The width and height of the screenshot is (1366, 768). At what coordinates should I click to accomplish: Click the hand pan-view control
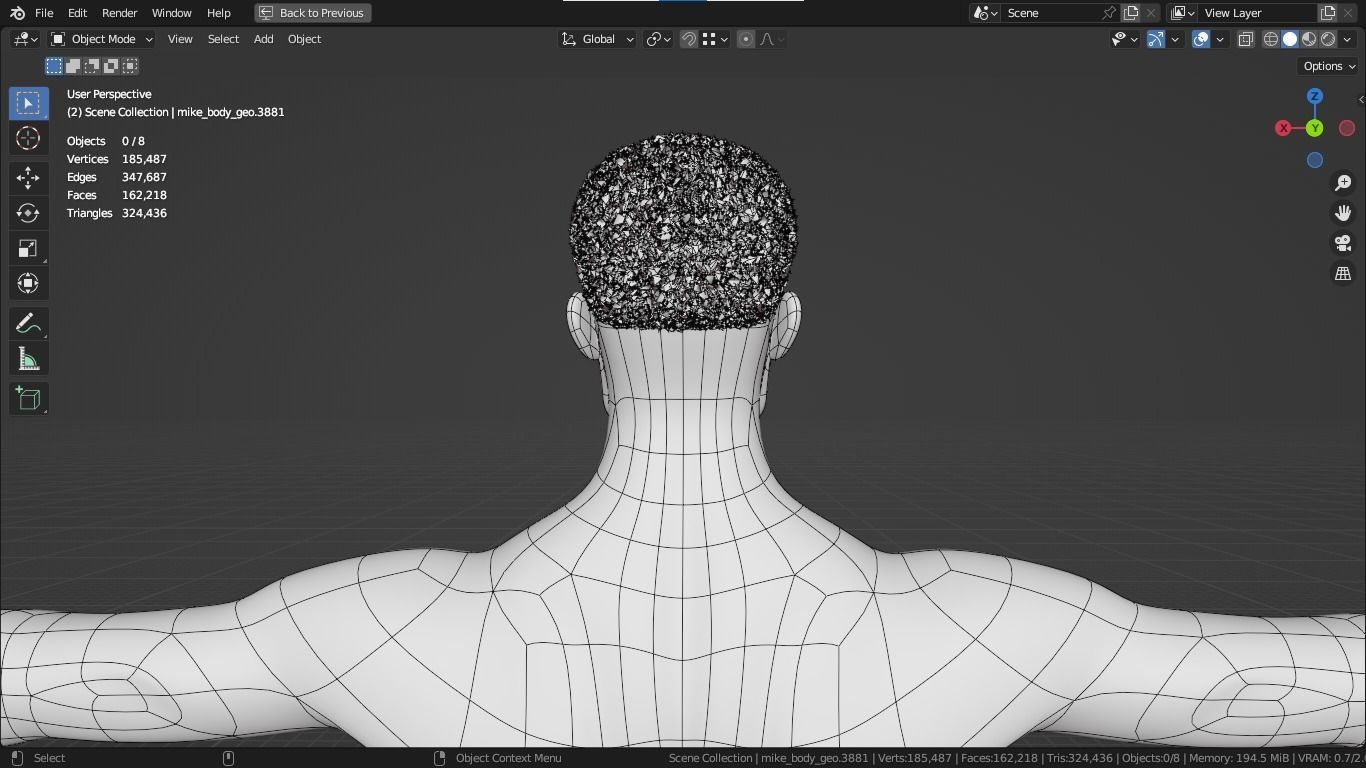tap(1343, 213)
